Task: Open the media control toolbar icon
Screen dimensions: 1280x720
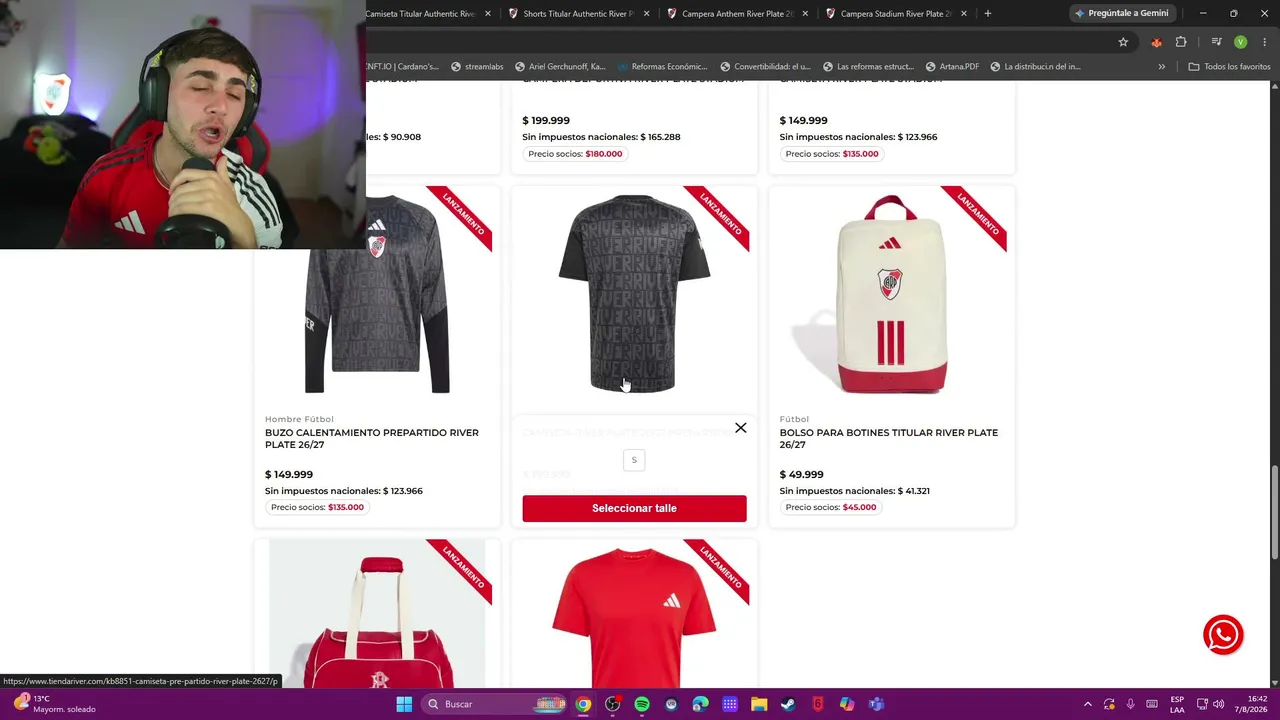Action: point(1216,42)
